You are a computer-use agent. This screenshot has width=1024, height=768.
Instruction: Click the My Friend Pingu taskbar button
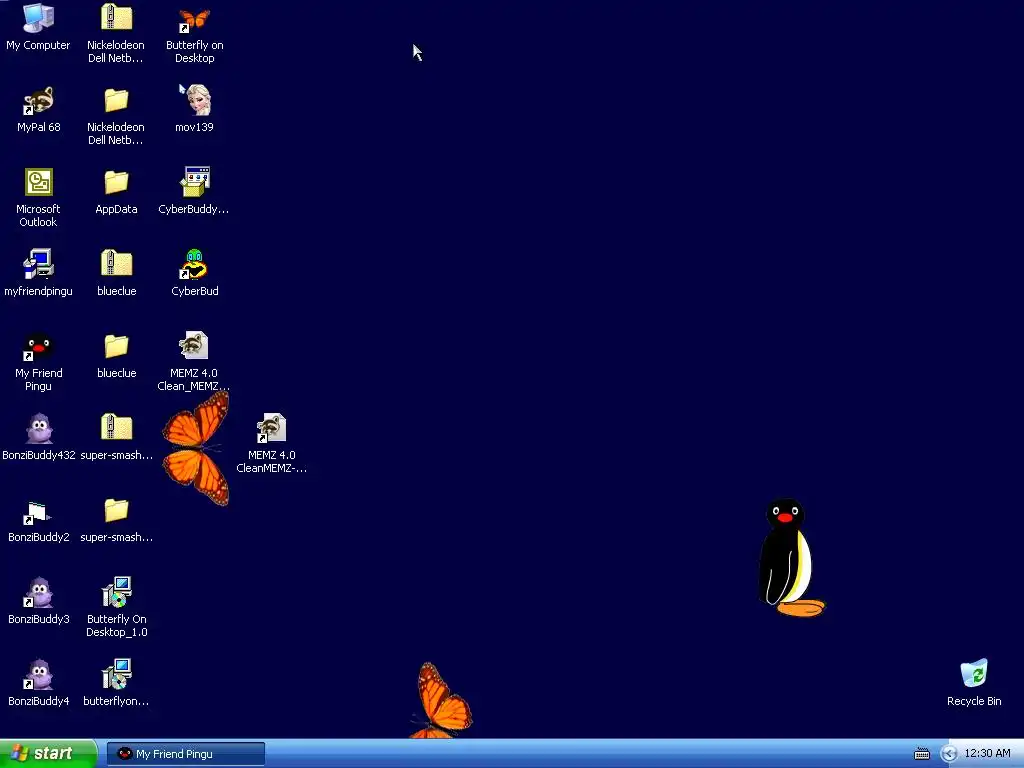(x=185, y=754)
